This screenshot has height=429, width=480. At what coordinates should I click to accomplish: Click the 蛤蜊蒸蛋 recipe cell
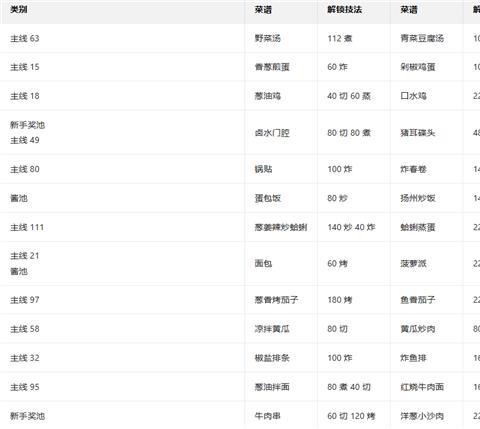click(427, 227)
